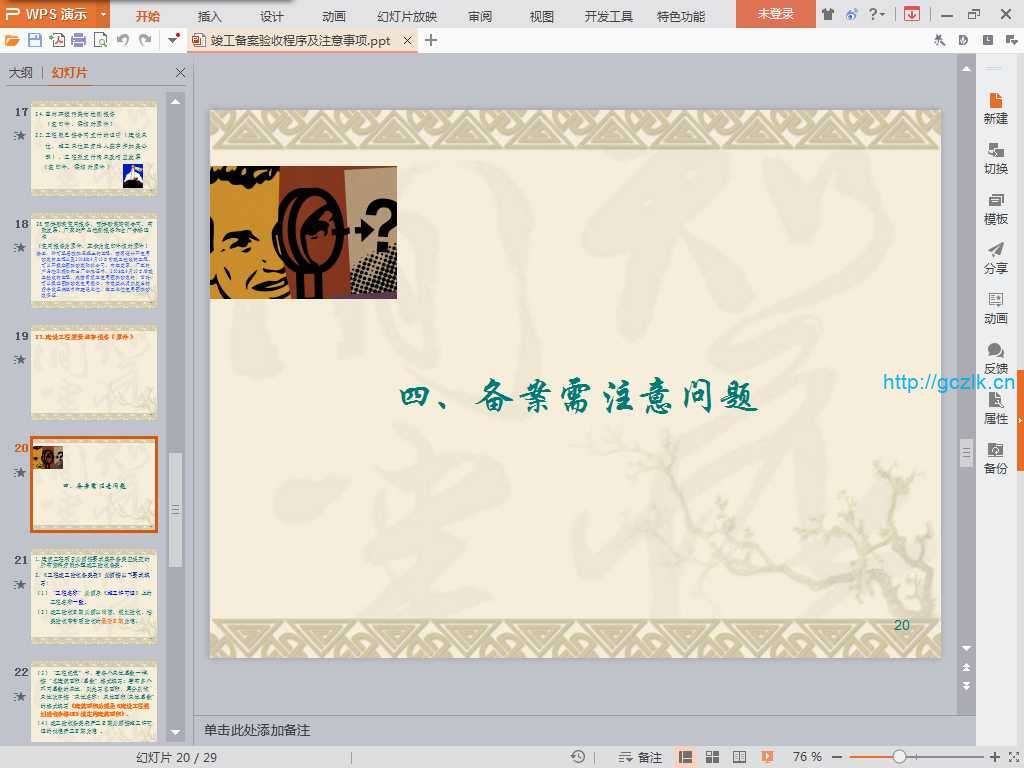This screenshot has height=768, width=1024.
Task: Click the 备份 (Backup) sidebar icon
Action: pos(995,458)
